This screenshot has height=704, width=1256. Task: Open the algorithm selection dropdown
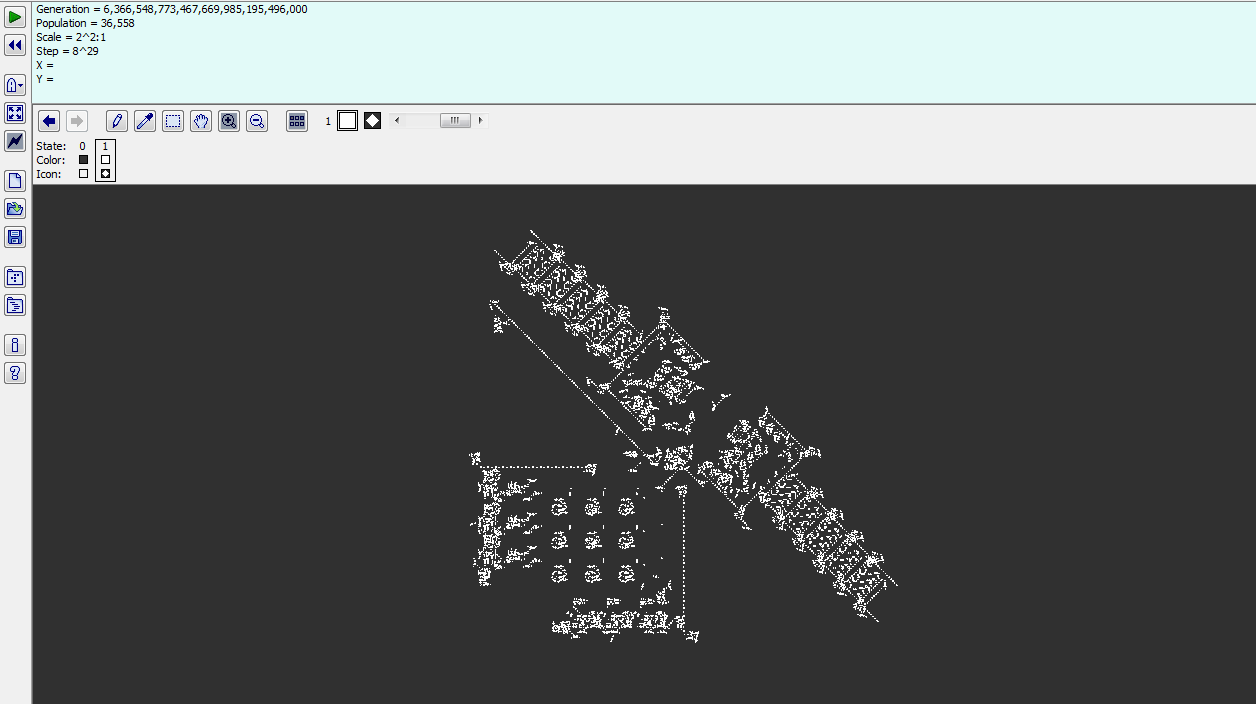[15, 85]
